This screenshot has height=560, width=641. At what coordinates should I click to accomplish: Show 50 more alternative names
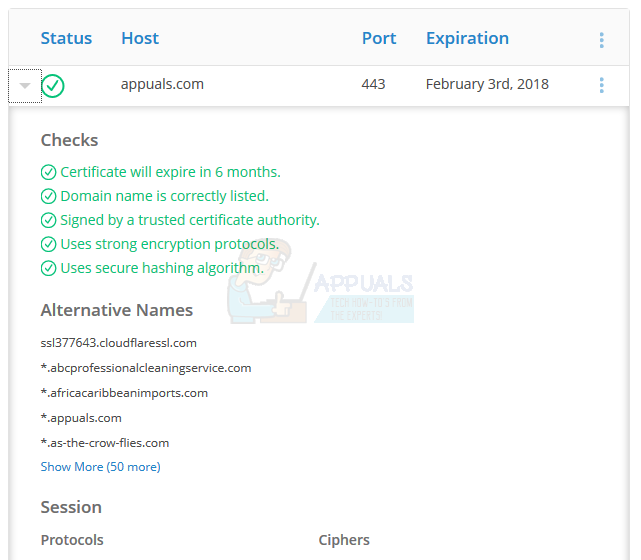[x=100, y=467]
